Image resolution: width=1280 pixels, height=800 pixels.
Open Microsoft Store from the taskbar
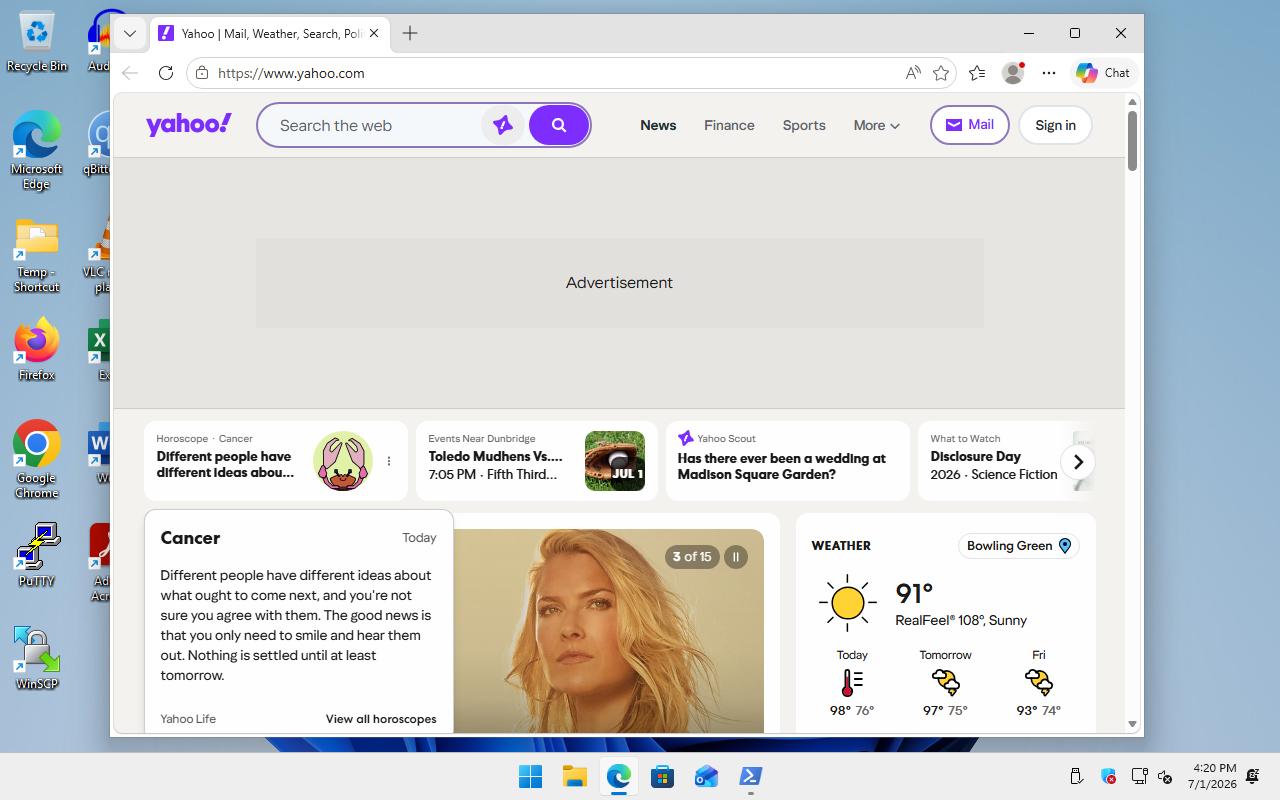pos(662,776)
